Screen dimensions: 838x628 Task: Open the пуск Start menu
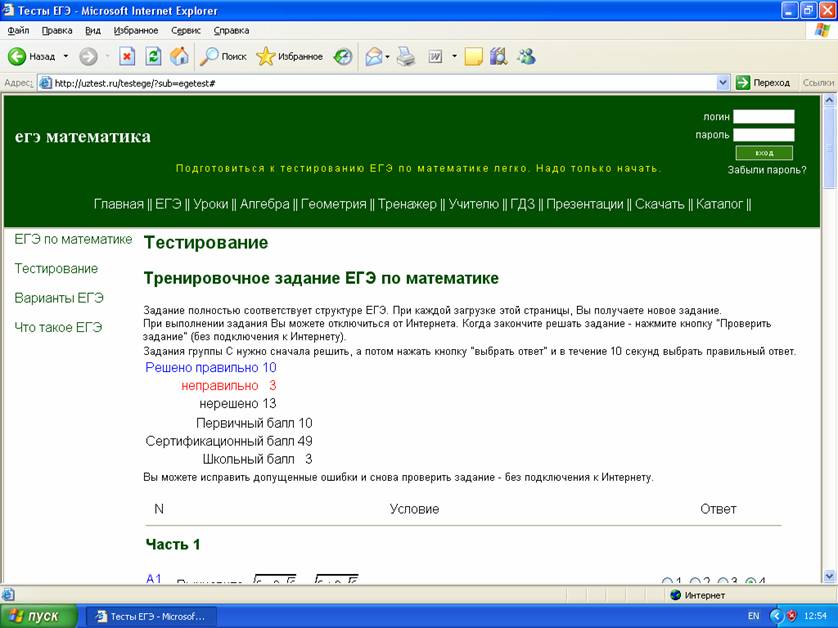point(38,616)
